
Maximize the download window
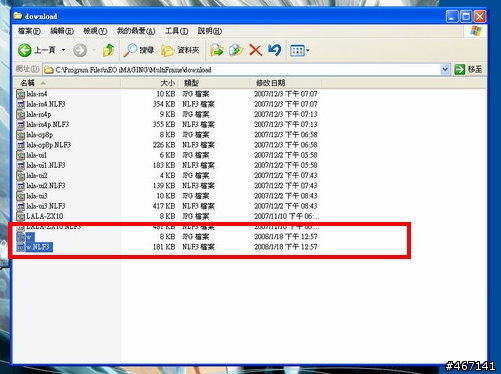pos(466,16)
